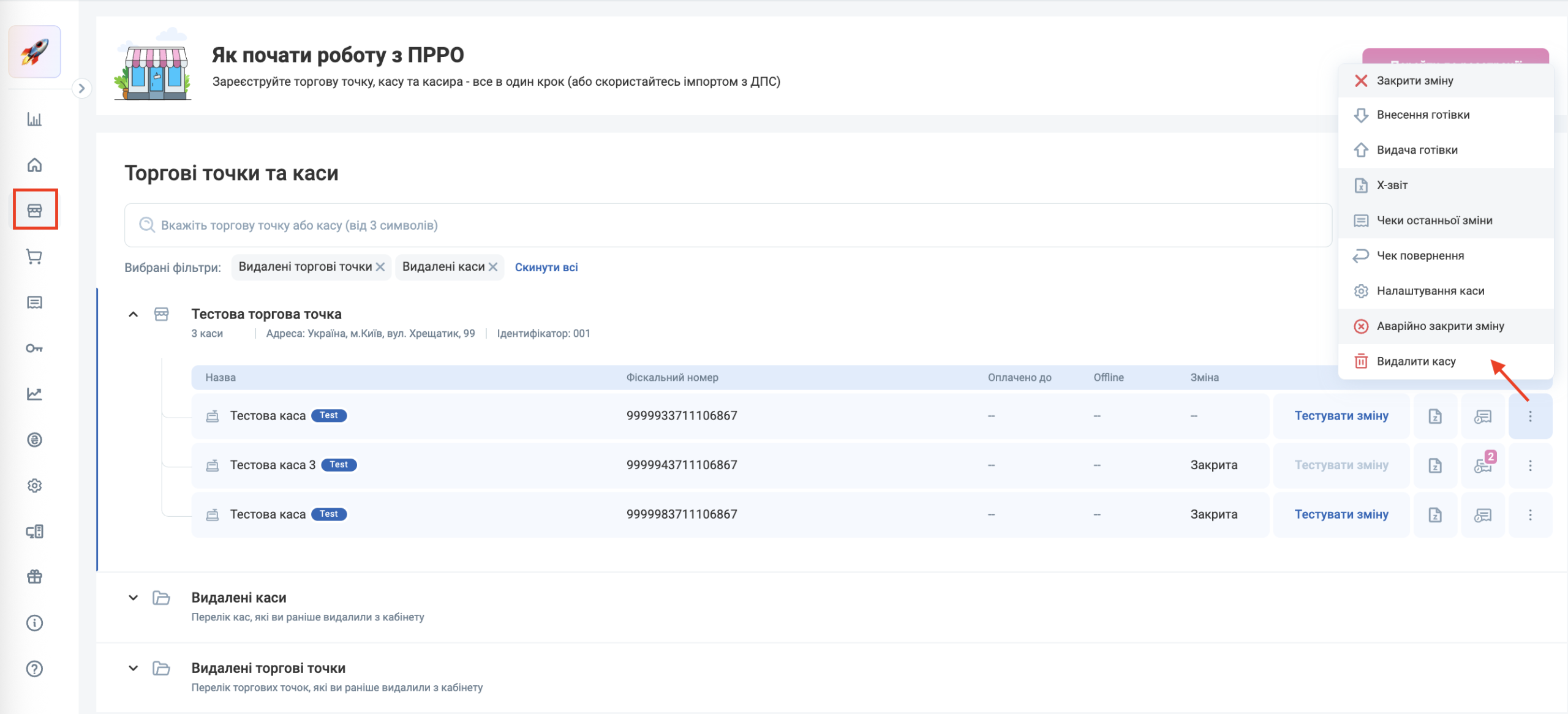Click the Скинути всі link
The height and width of the screenshot is (714, 1568).
pyautogui.click(x=546, y=267)
